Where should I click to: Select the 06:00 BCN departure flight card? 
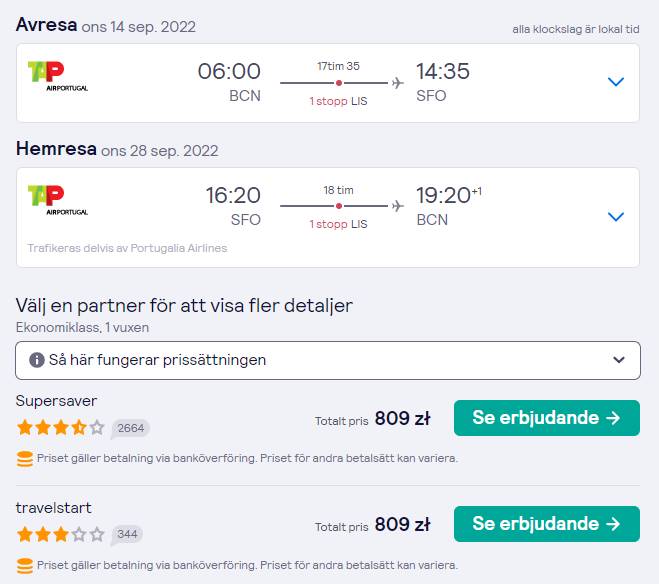click(328, 83)
